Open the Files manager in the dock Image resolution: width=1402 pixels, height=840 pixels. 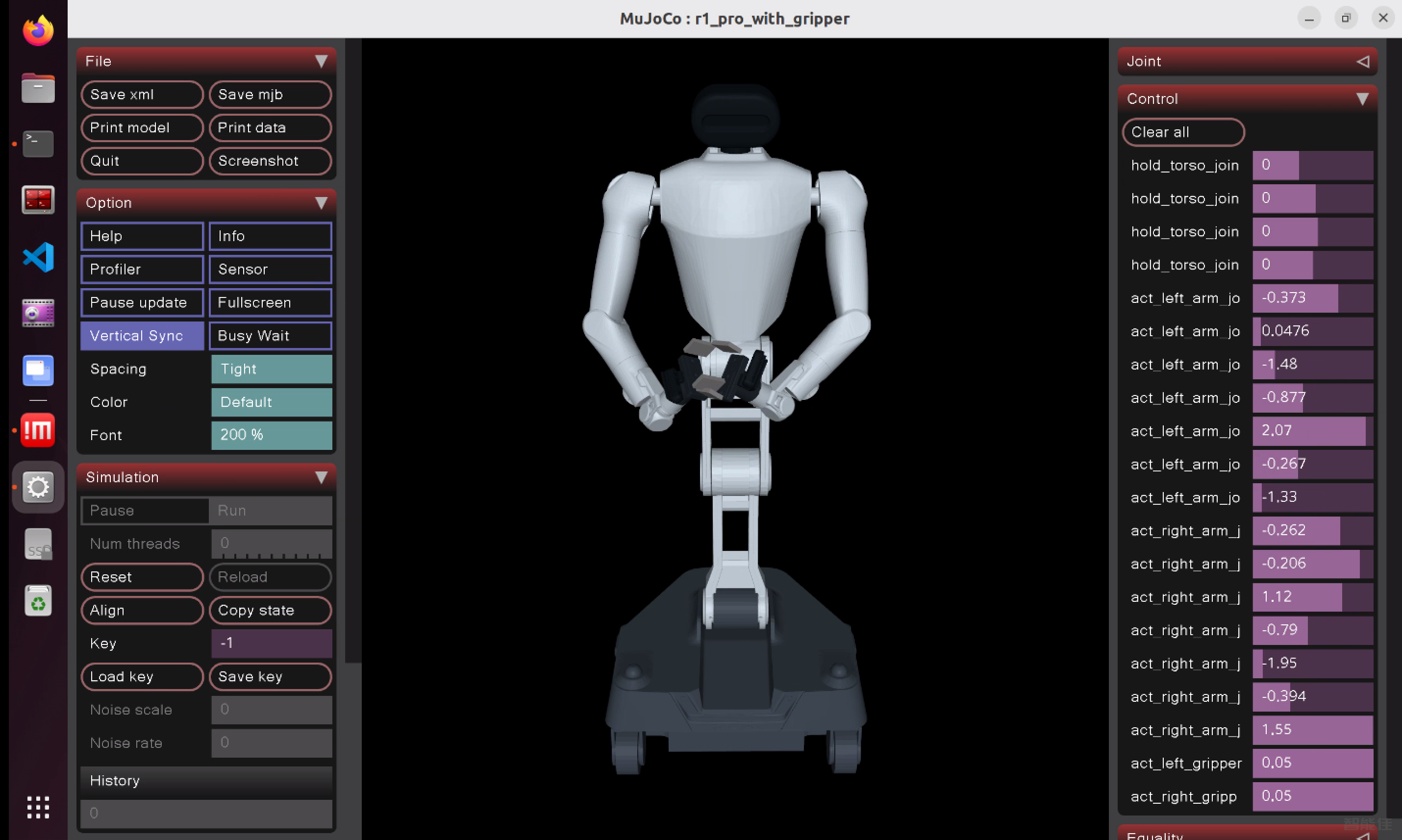pyautogui.click(x=38, y=88)
